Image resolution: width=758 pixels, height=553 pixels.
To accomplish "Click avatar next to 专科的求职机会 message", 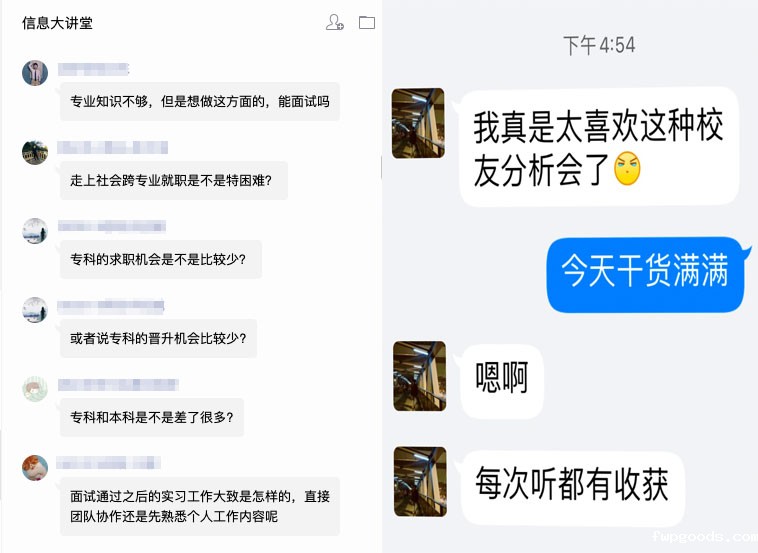I will click(x=35, y=231).
